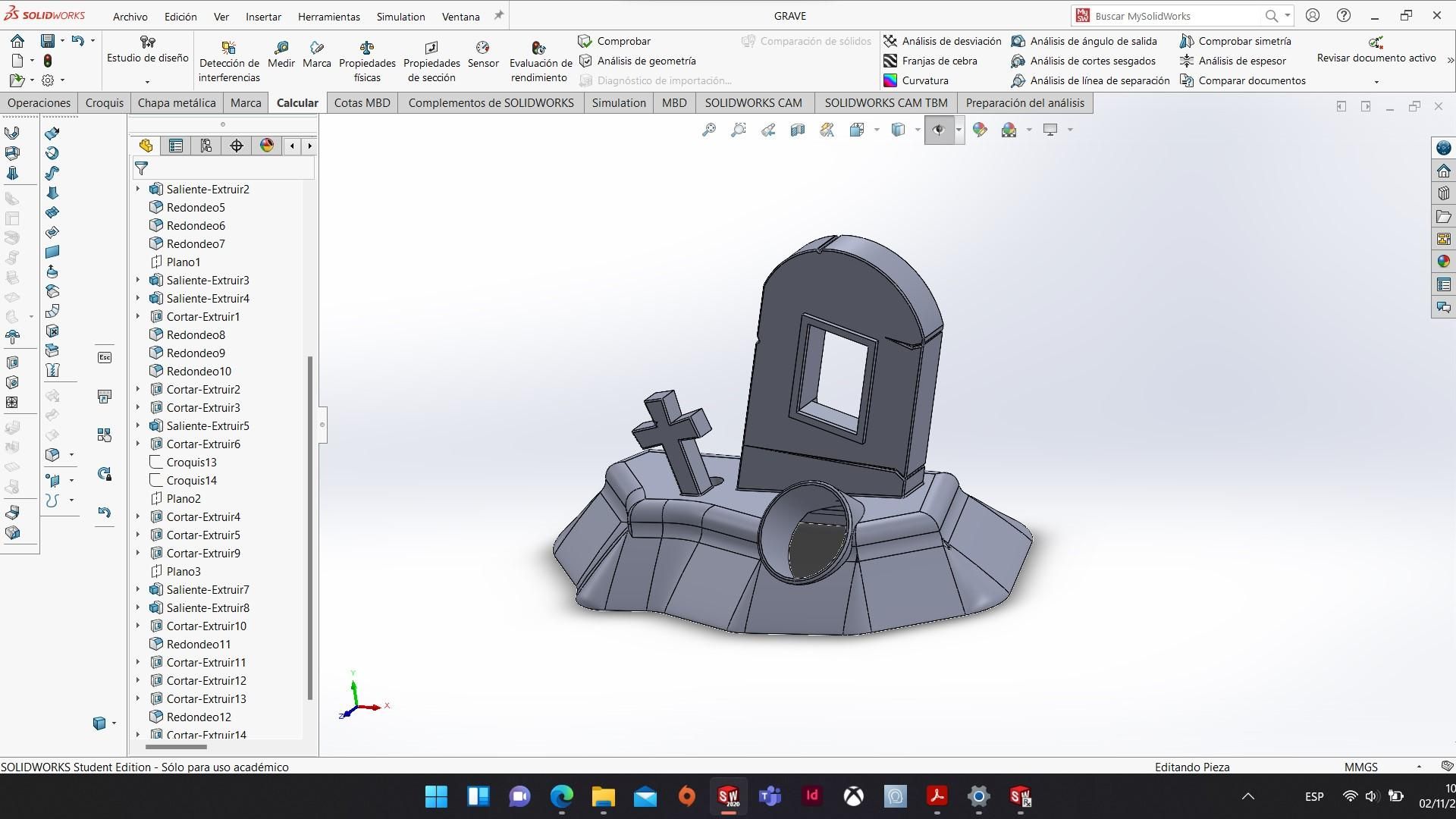Screen dimensions: 1456x819
Task: Open Estudio de diseño dropdown arrow
Action: (x=147, y=82)
